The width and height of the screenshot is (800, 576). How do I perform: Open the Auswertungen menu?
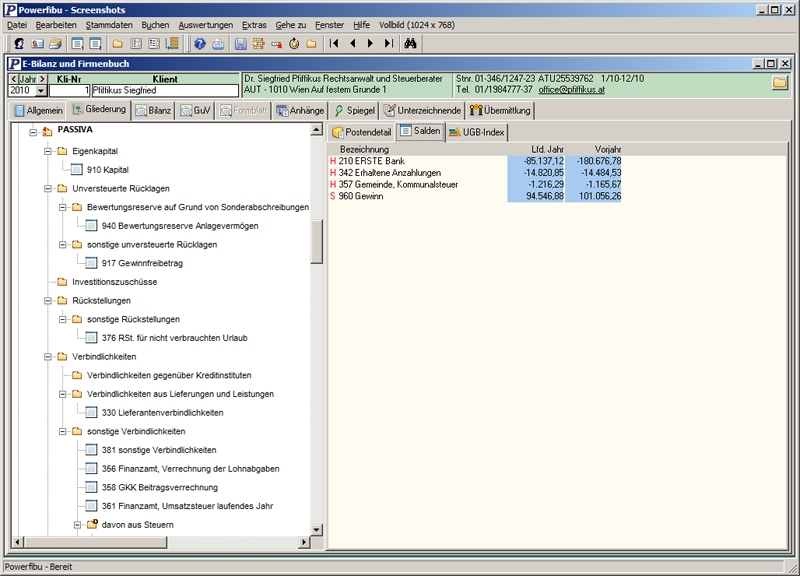(x=205, y=24)
